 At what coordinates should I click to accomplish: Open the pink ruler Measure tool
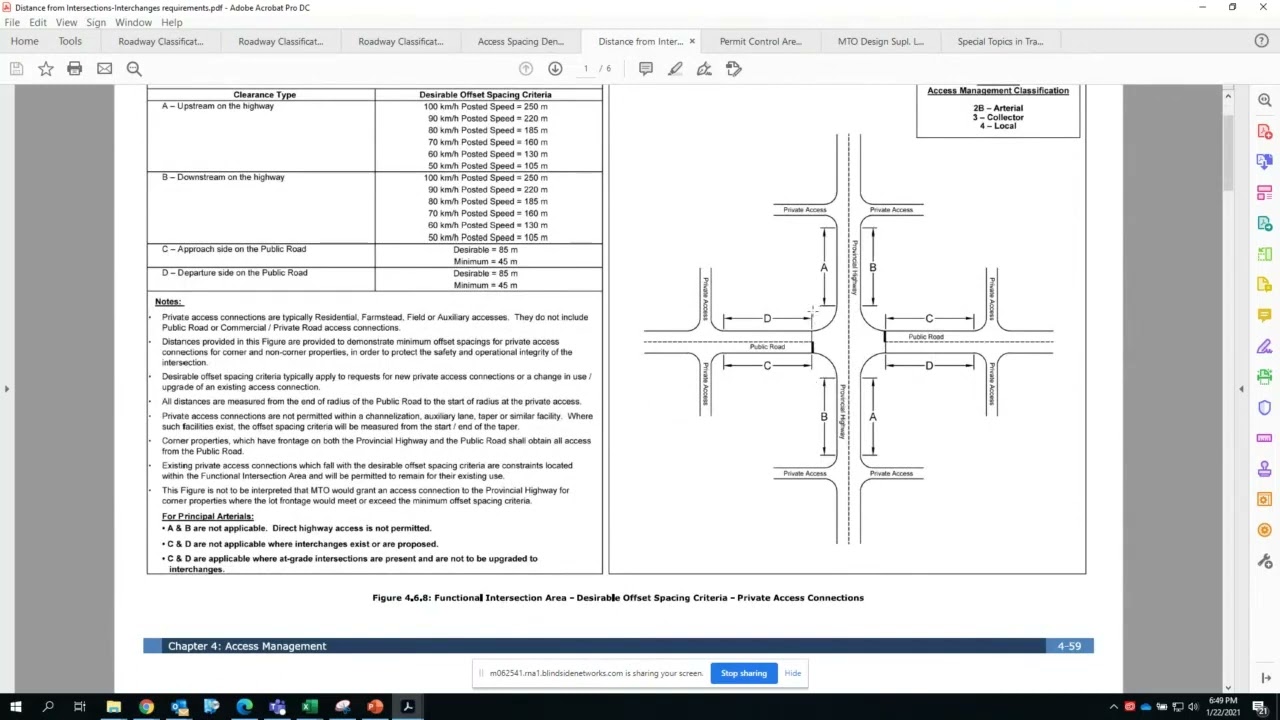pyautogui.click(x=1265, y=438)
